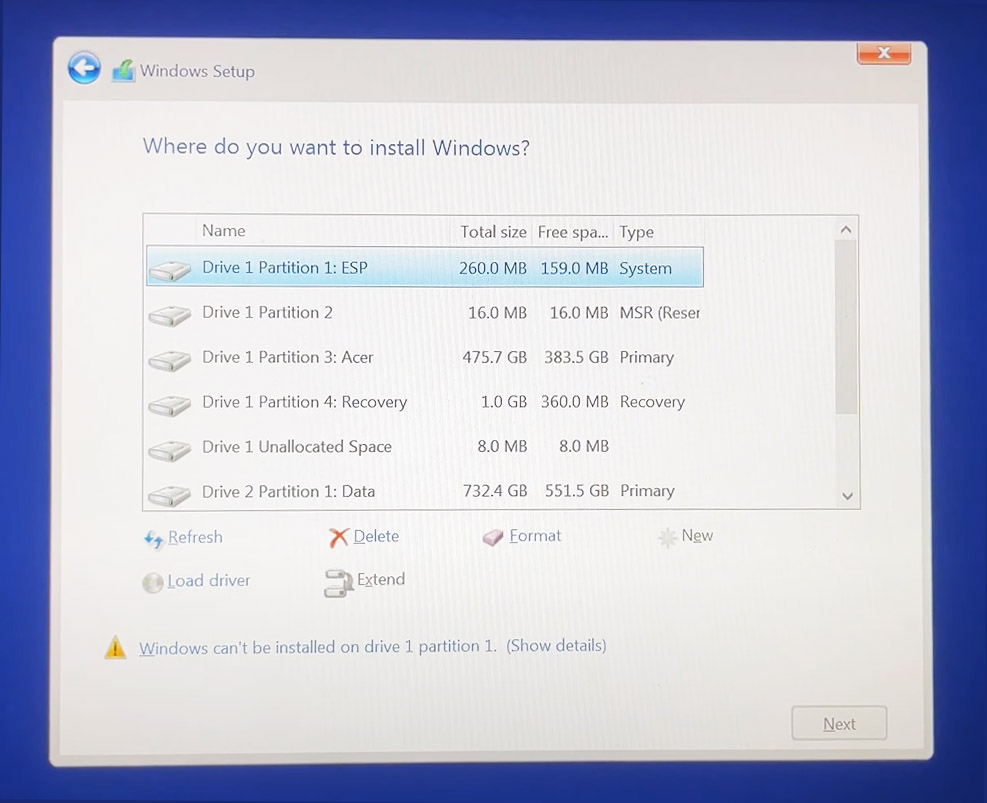Click the drive icon for Partition 4: Recovery
Image resolution: width=987 pixels, height=803 pixels.
170,404
